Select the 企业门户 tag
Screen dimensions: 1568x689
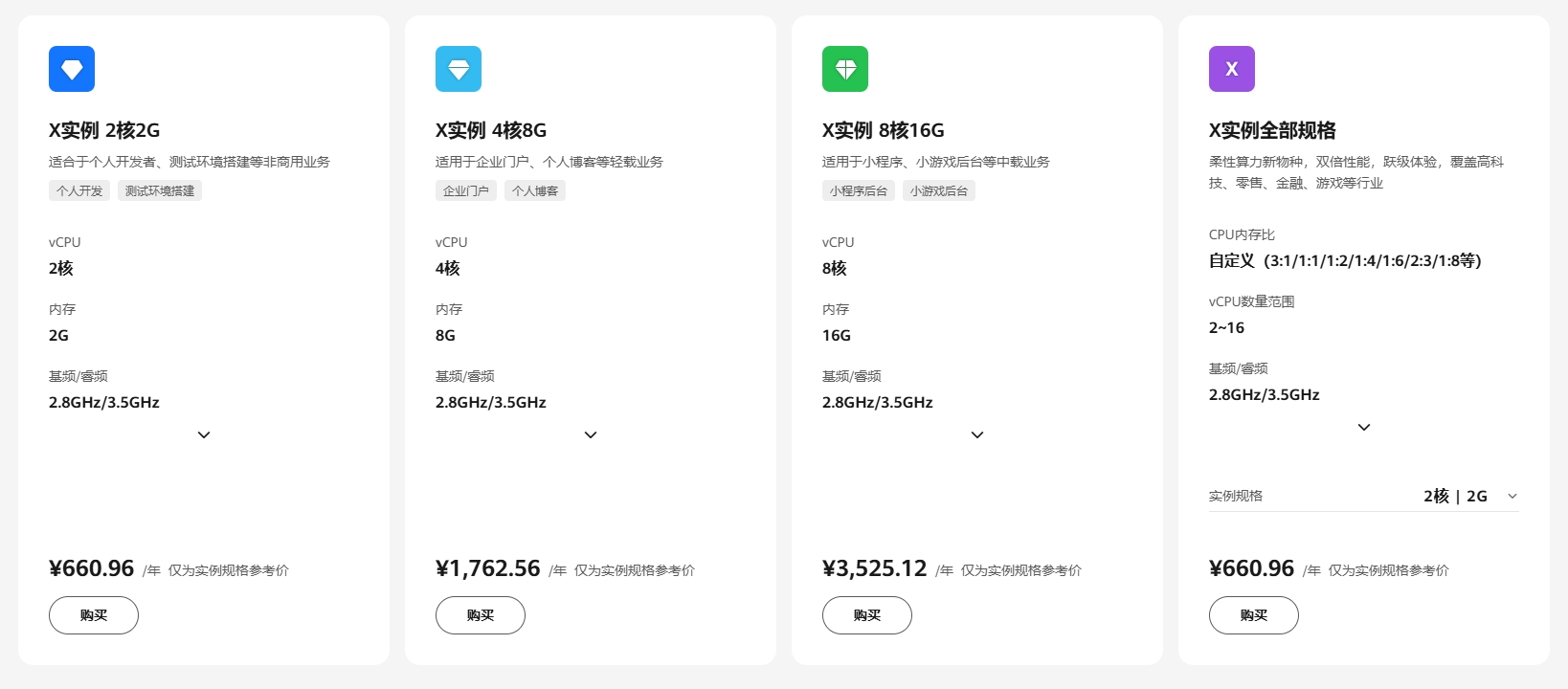466,190
